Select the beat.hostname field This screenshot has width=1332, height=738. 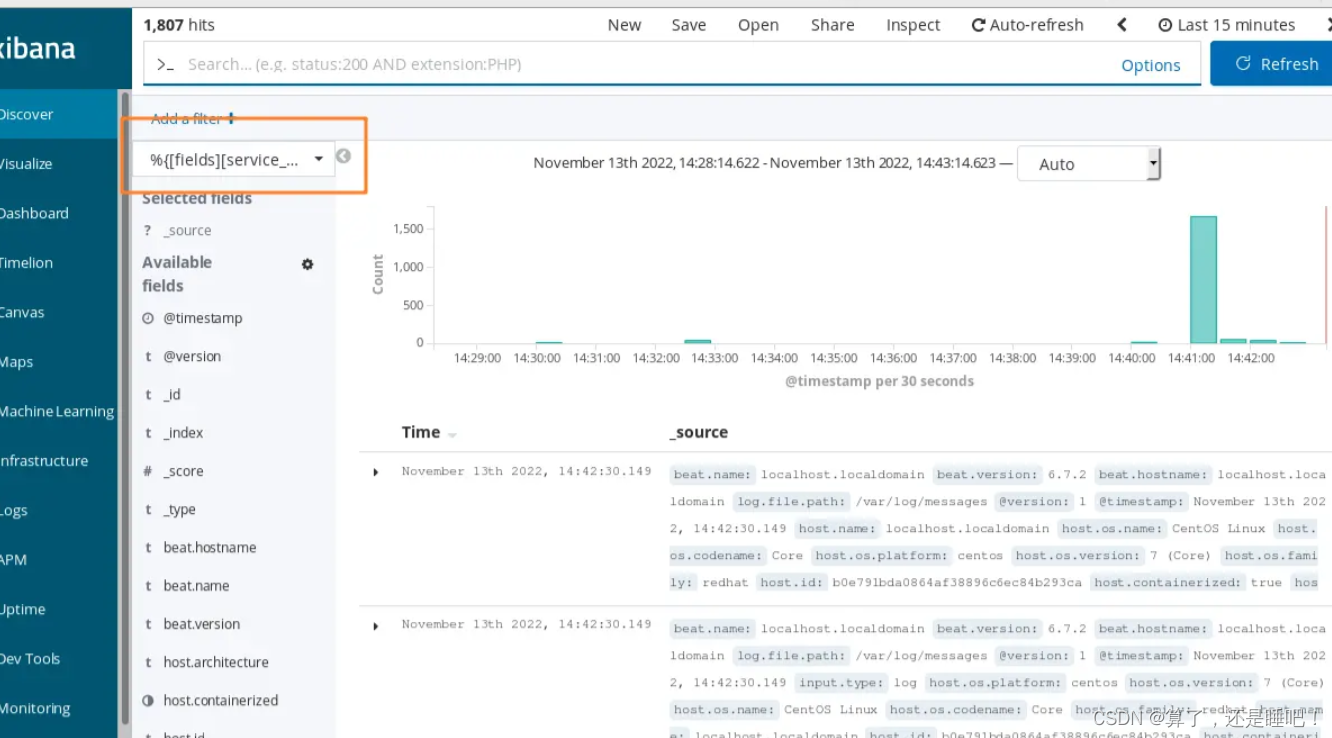pyautogui.click(x=210, y=547)
